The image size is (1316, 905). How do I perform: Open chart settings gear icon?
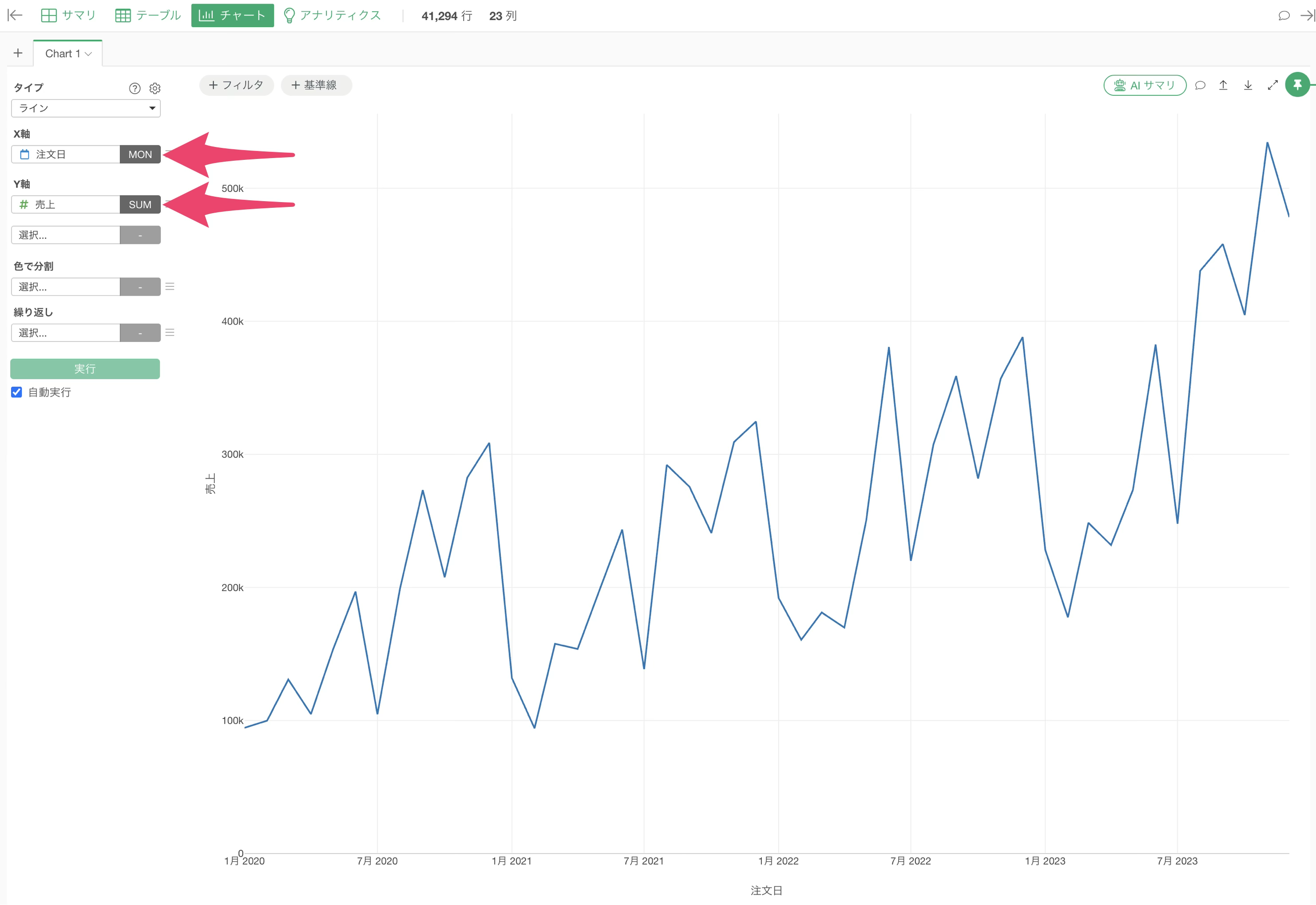tap(155, 88)
